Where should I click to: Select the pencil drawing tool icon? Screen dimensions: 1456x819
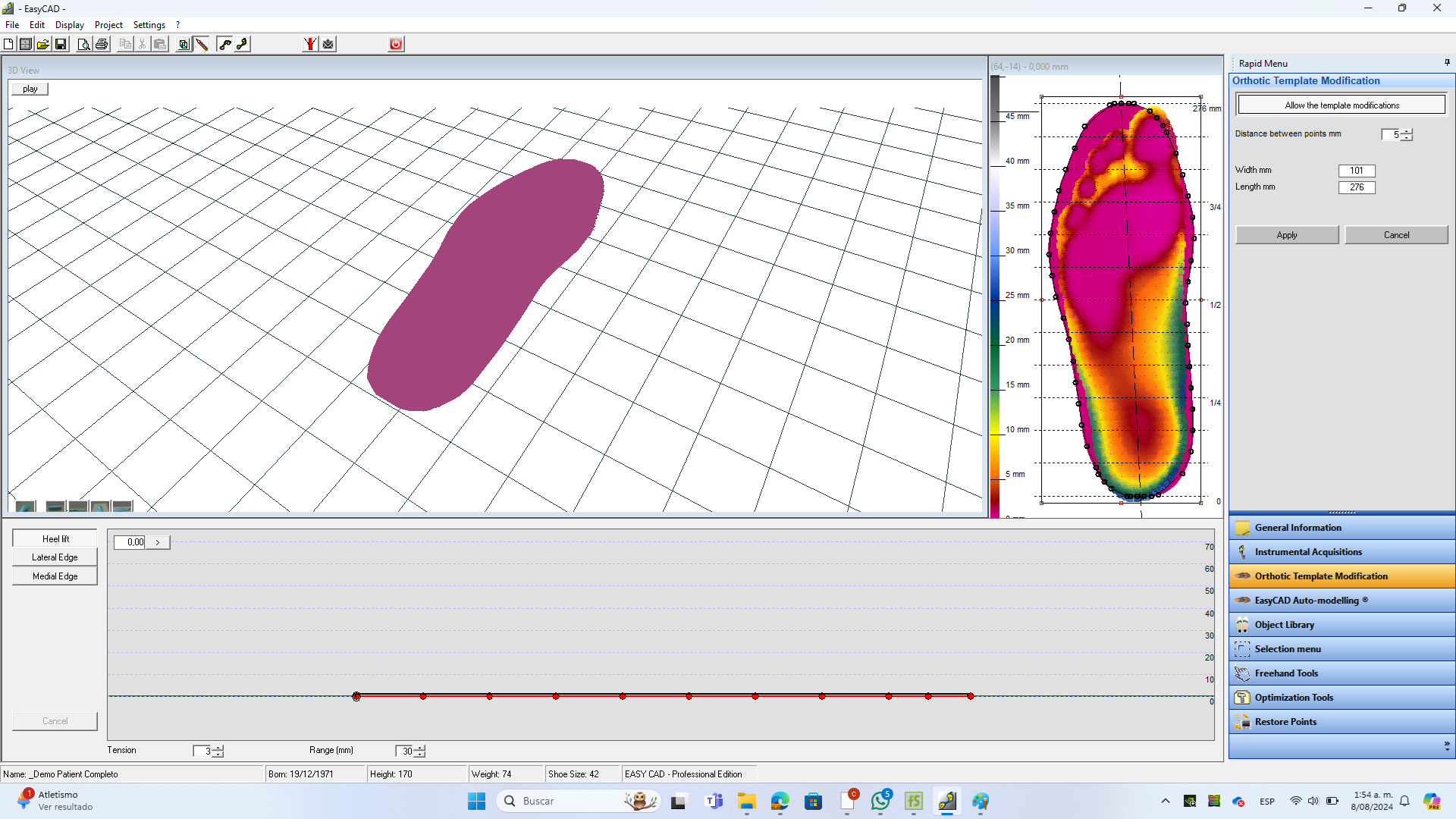[x=202, y=44]
